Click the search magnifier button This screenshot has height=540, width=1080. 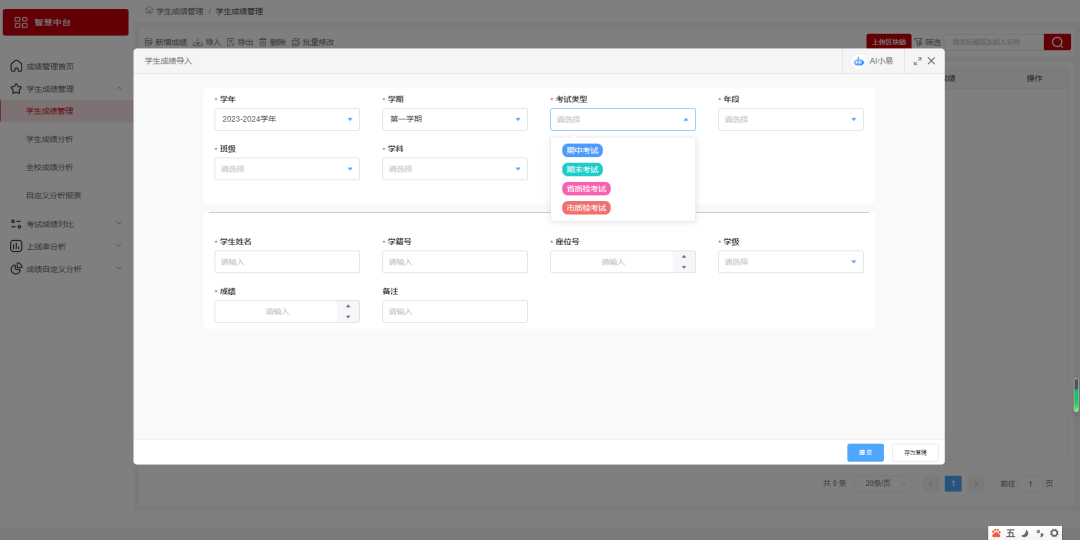pyautogui.click(x=1057, y=42)
